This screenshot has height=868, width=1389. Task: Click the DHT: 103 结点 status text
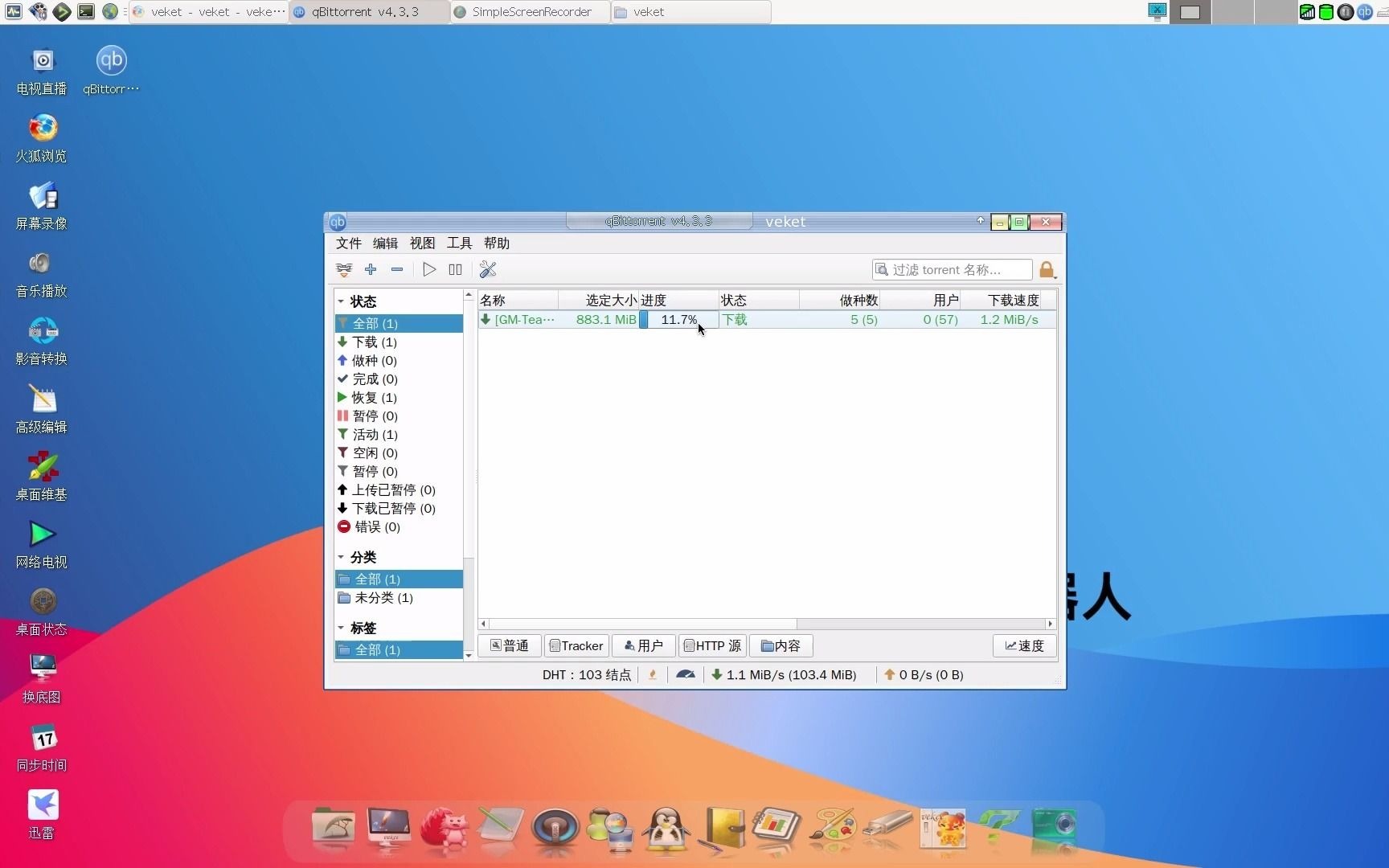pos(587,674)
